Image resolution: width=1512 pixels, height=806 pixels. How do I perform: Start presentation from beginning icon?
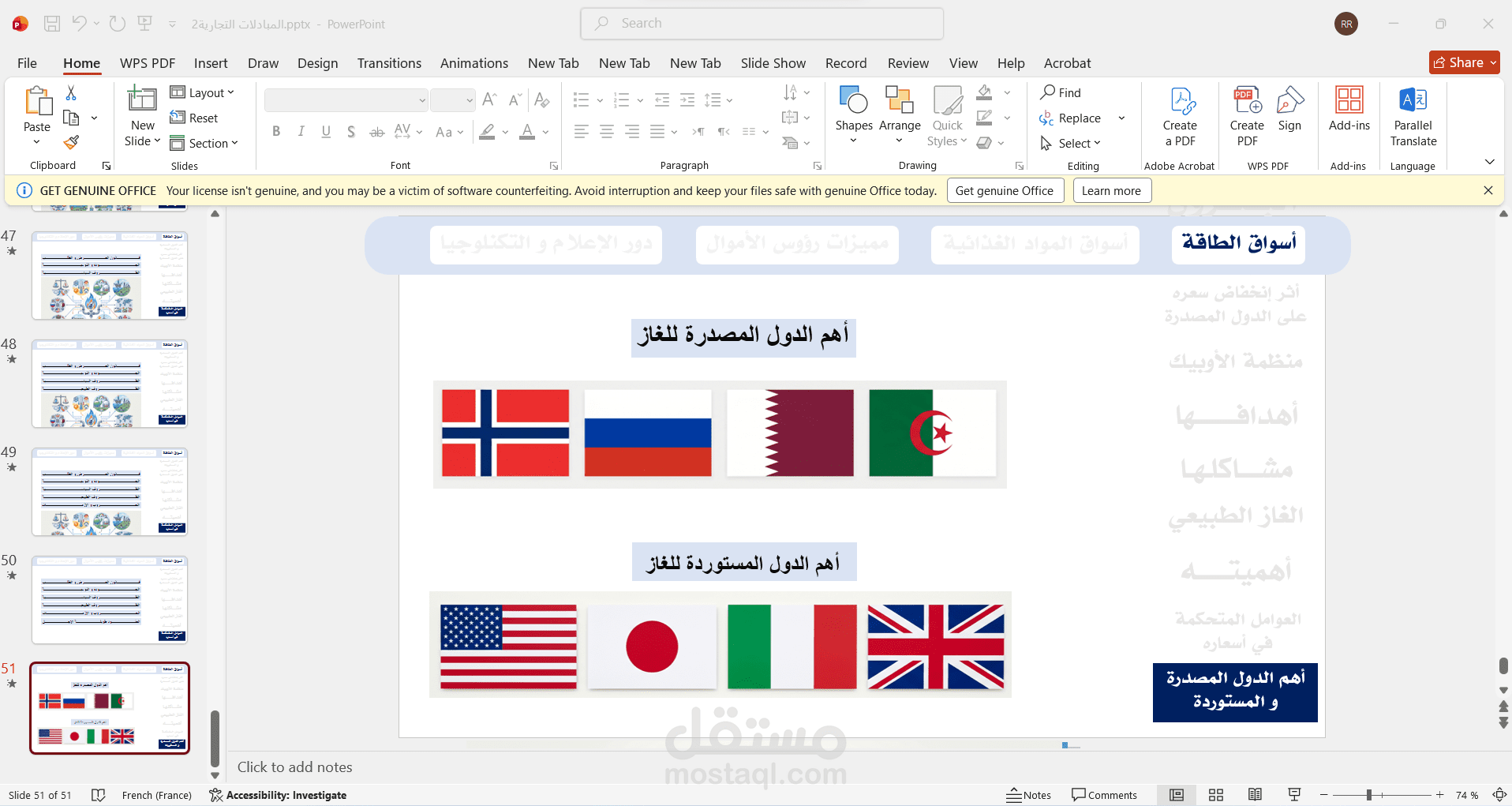coord(145,24)
